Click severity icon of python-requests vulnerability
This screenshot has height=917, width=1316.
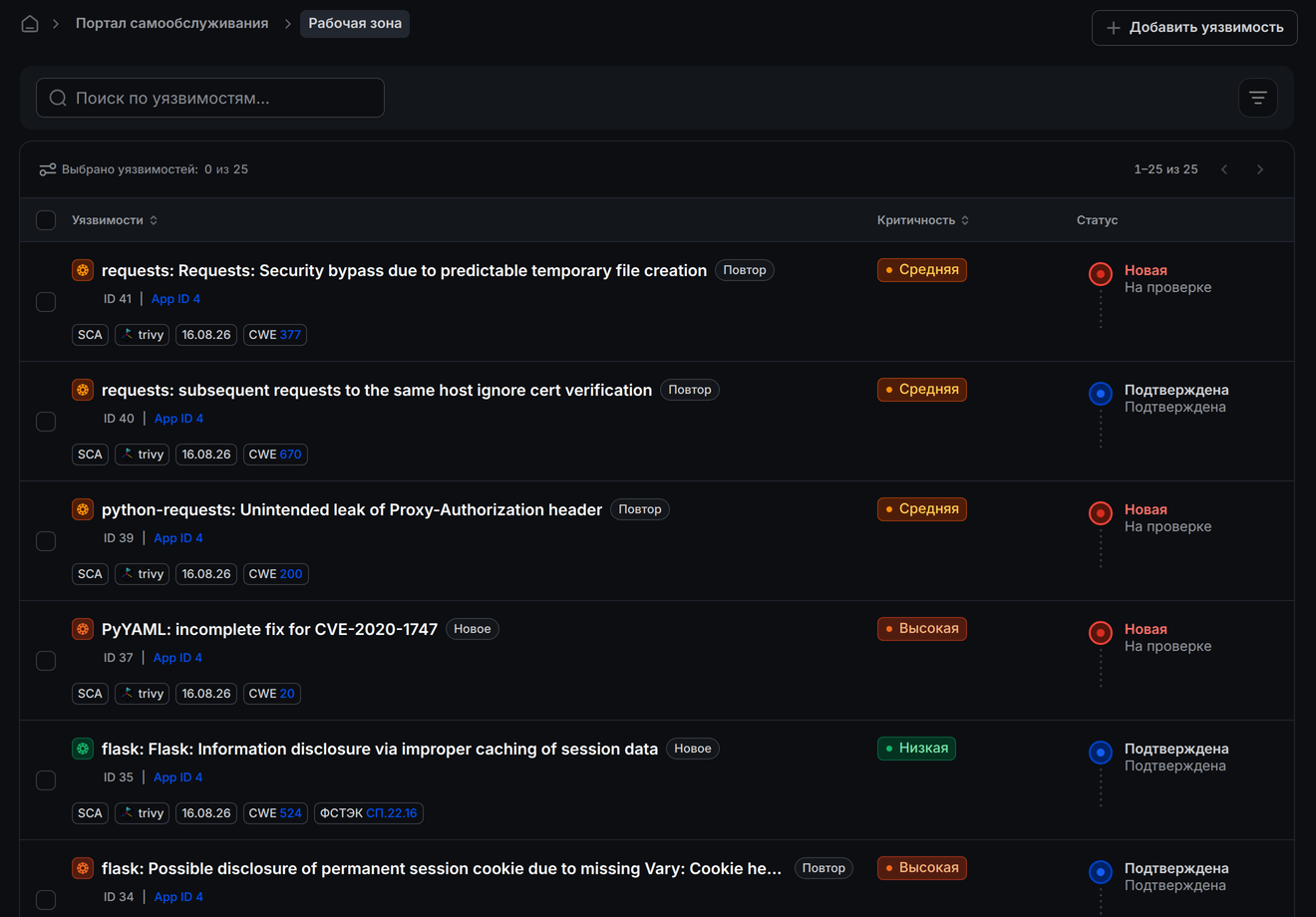pyautogui.click(x=83, y=509)
